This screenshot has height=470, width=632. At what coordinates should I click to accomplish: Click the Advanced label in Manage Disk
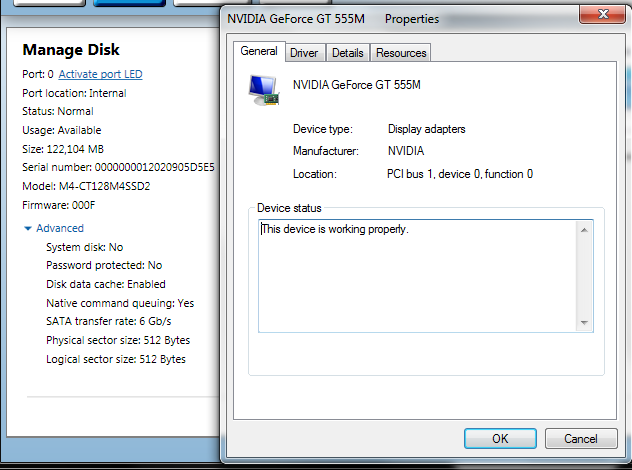pyautogui.click(x=60, y=228)
